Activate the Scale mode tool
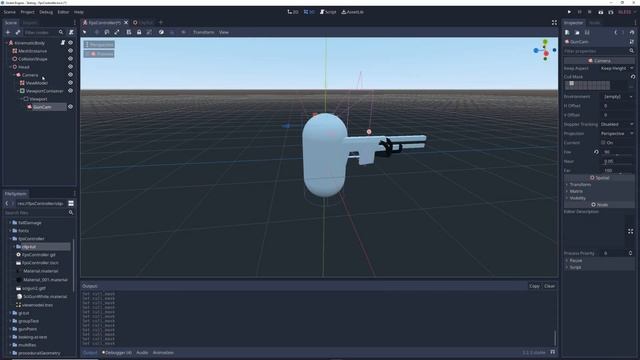640x360 pixels. (117, 32)
